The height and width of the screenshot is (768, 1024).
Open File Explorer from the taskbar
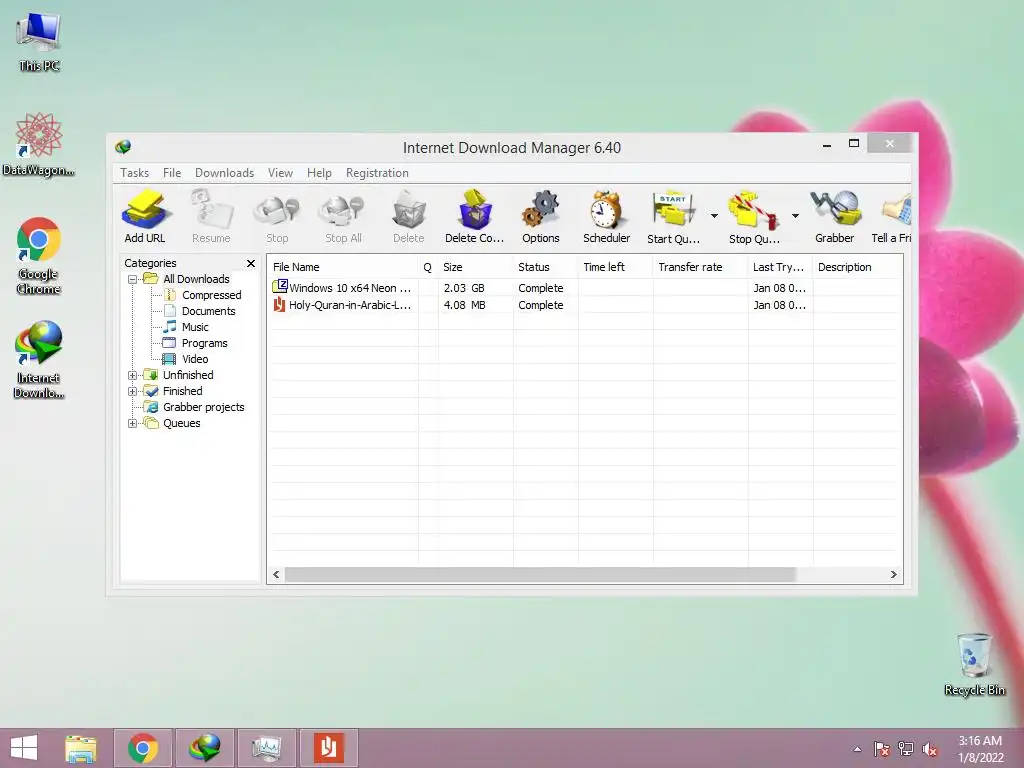tap(81, 748)
